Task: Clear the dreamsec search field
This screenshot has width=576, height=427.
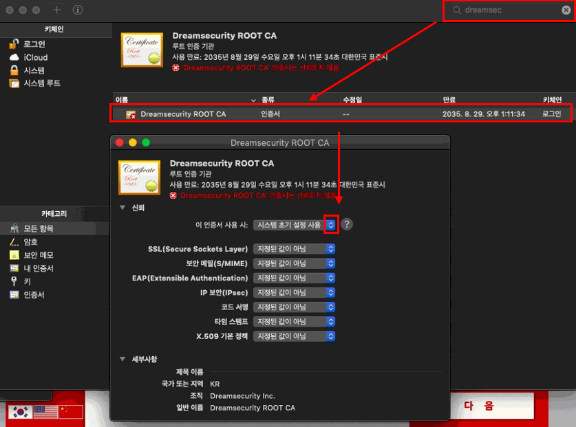Action: pyautogui.click(x=566, y=10)
